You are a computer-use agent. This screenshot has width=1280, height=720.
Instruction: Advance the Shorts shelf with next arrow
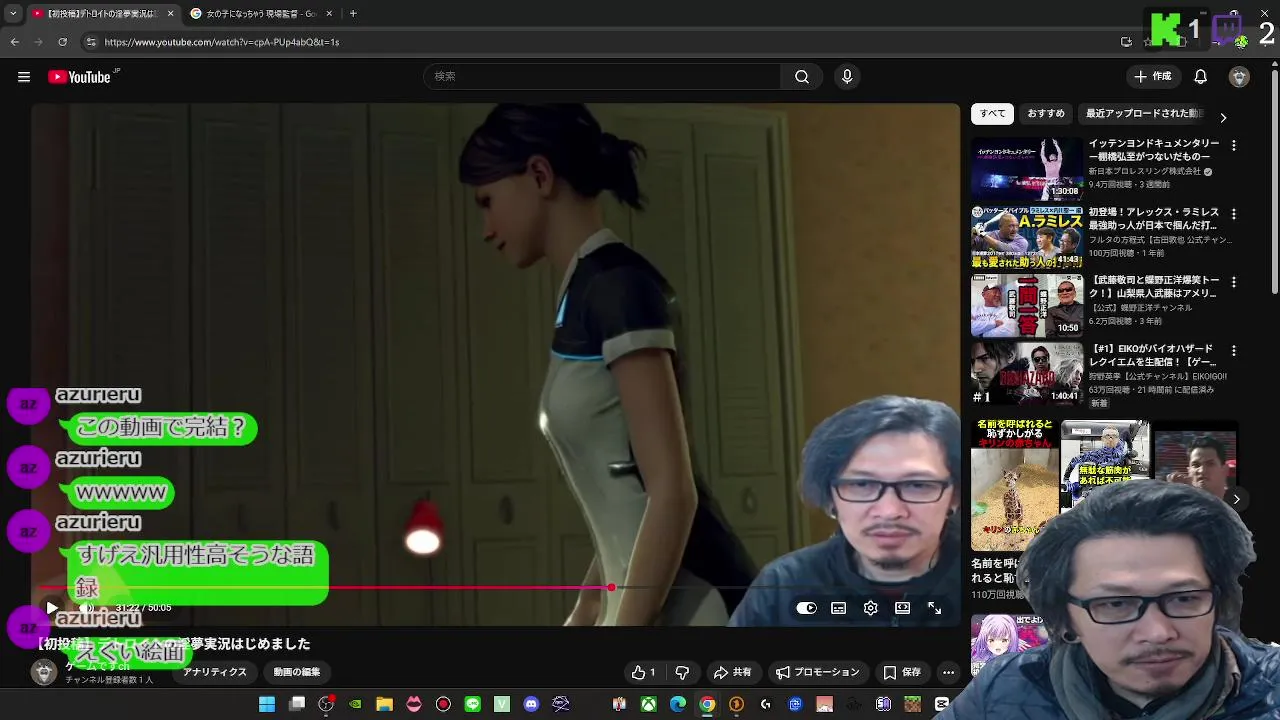[x=1236, y=499]
